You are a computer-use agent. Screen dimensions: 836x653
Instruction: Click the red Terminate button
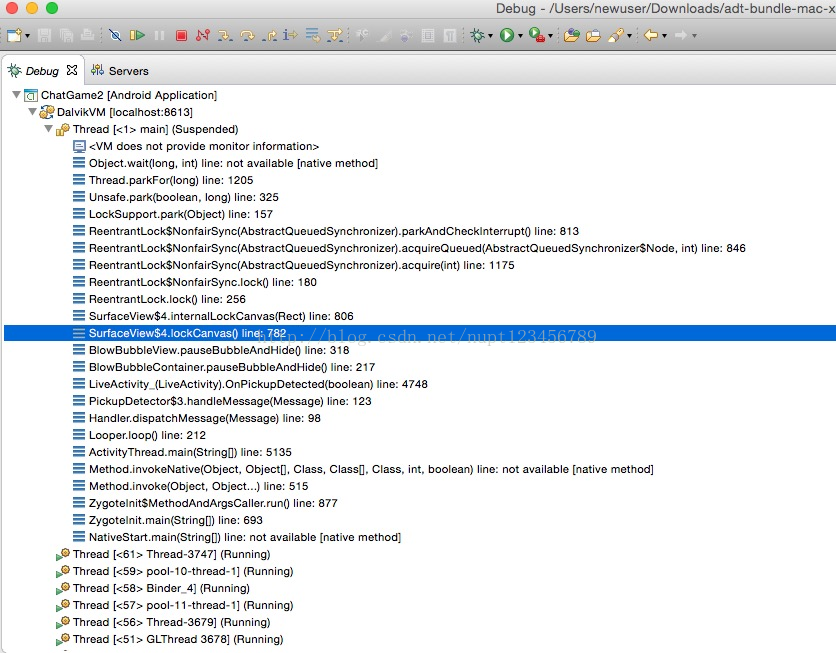[181, 36]
